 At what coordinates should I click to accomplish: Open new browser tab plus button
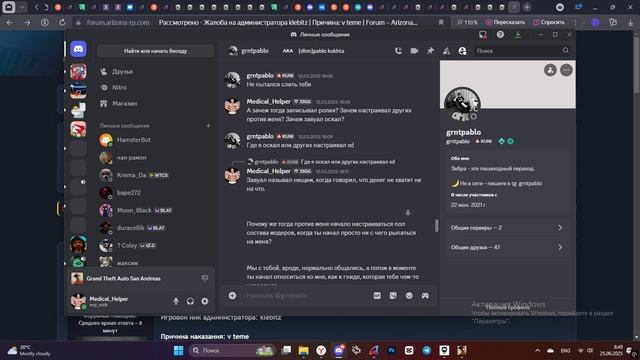tap(527, 7)
